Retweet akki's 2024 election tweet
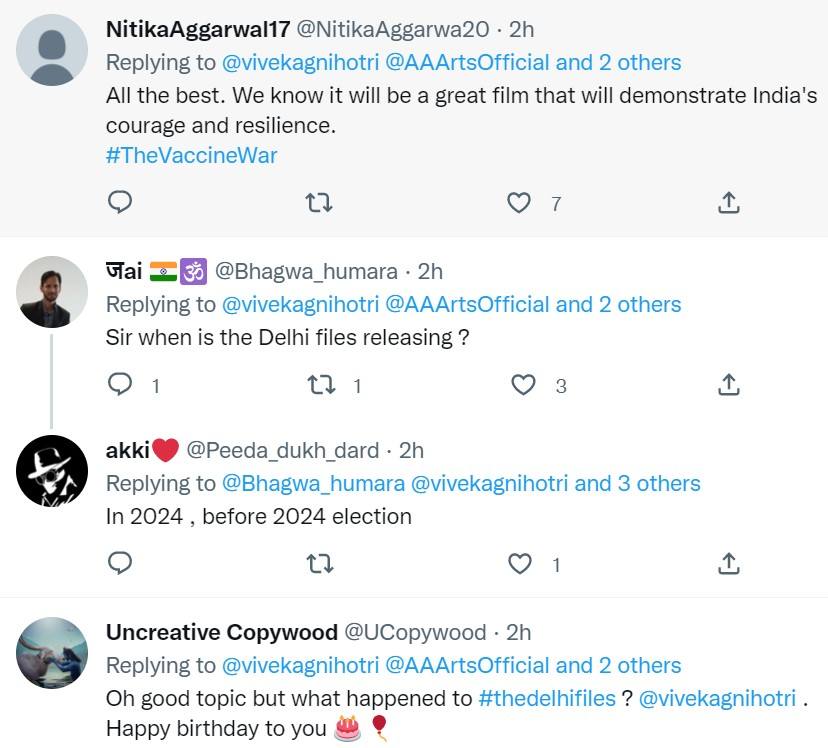This screenshot has height=748, width=828. pos(318,564)
